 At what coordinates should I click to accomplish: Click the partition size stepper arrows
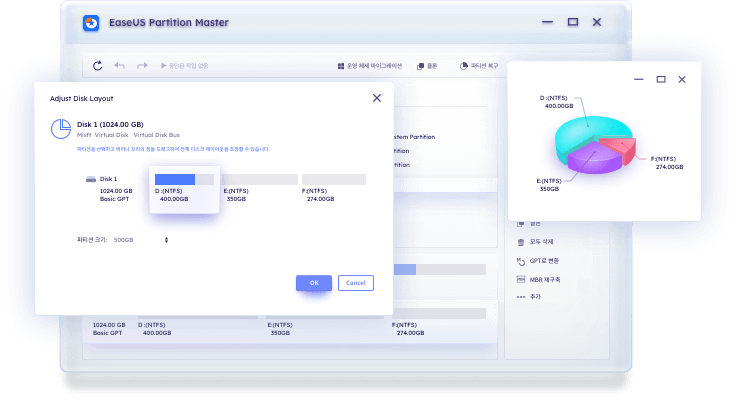166,240
